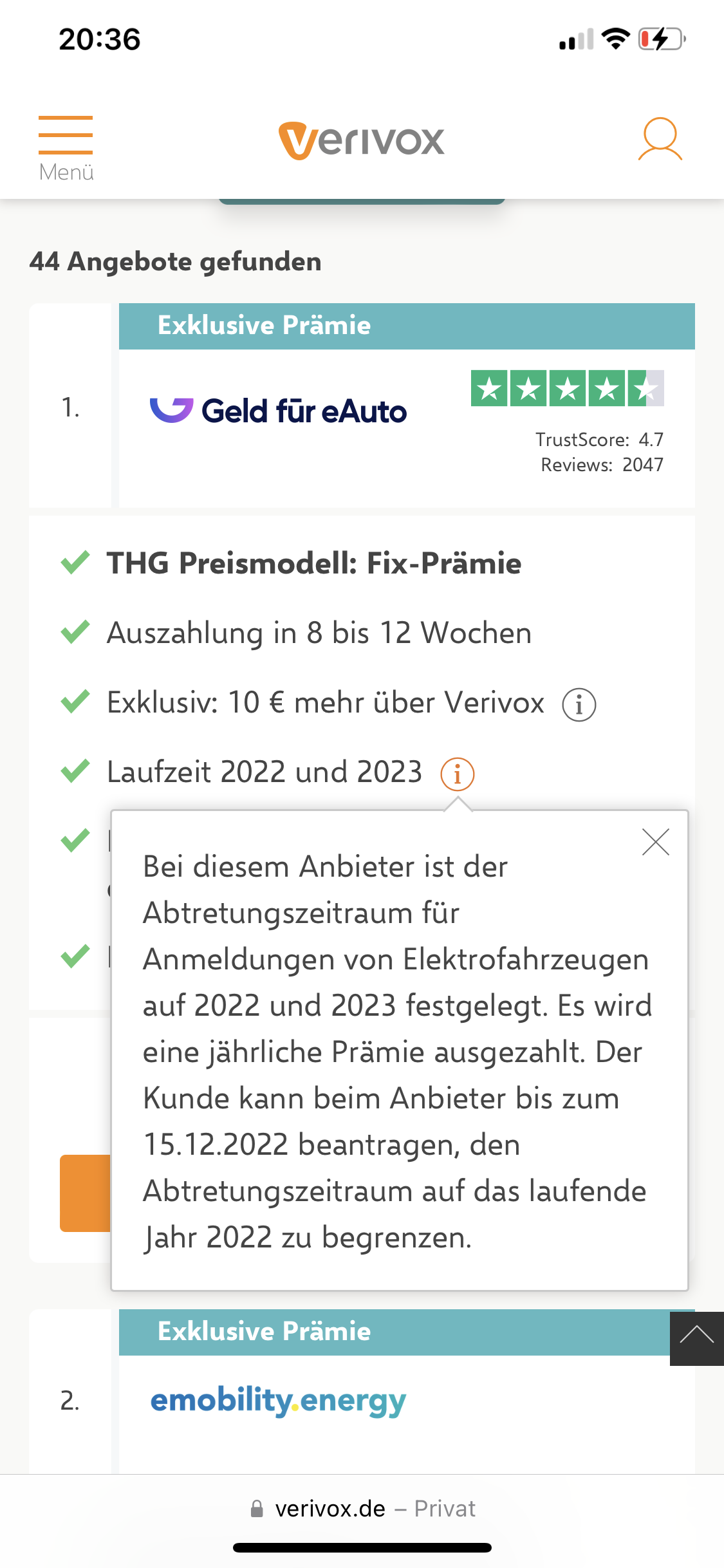This screenshot has width=724, height=1568.
Task: Tap the scroll-to-top arrow button
Action: [x=696, y=1339]
